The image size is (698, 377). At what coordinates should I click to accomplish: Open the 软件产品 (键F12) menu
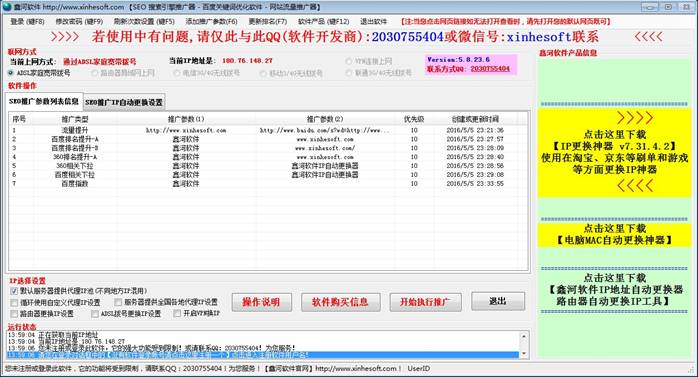click(x=324, y=21)
